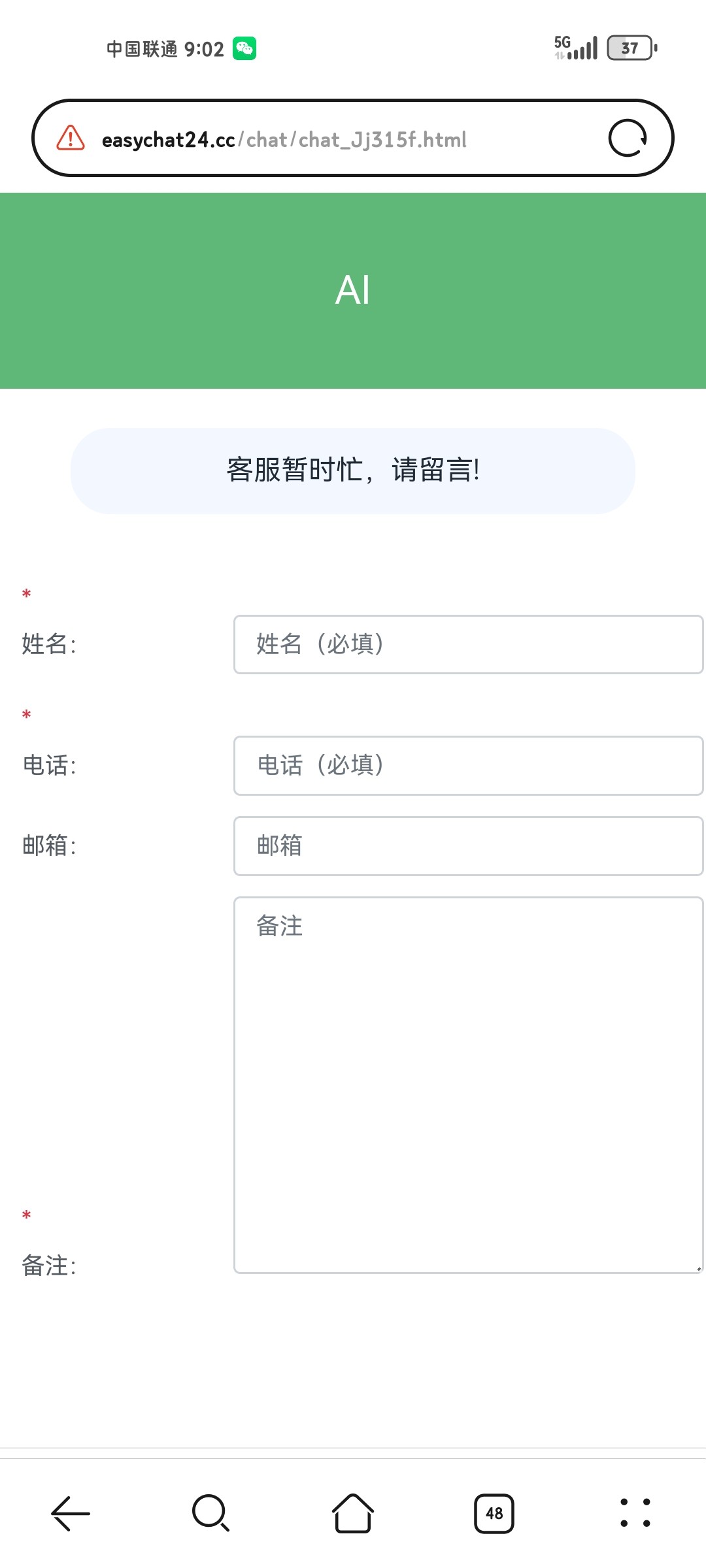Tap the WeChat status bar icon
Screen dimensions: 706x1568
[244, 48]
